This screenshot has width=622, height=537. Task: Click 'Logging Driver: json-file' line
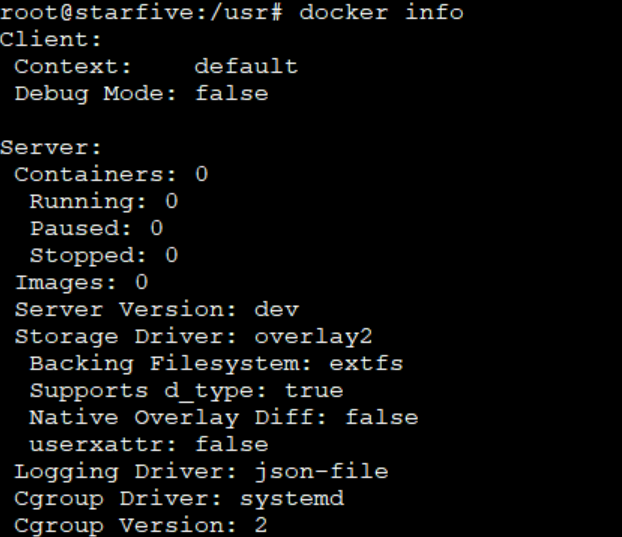(201, 472)
